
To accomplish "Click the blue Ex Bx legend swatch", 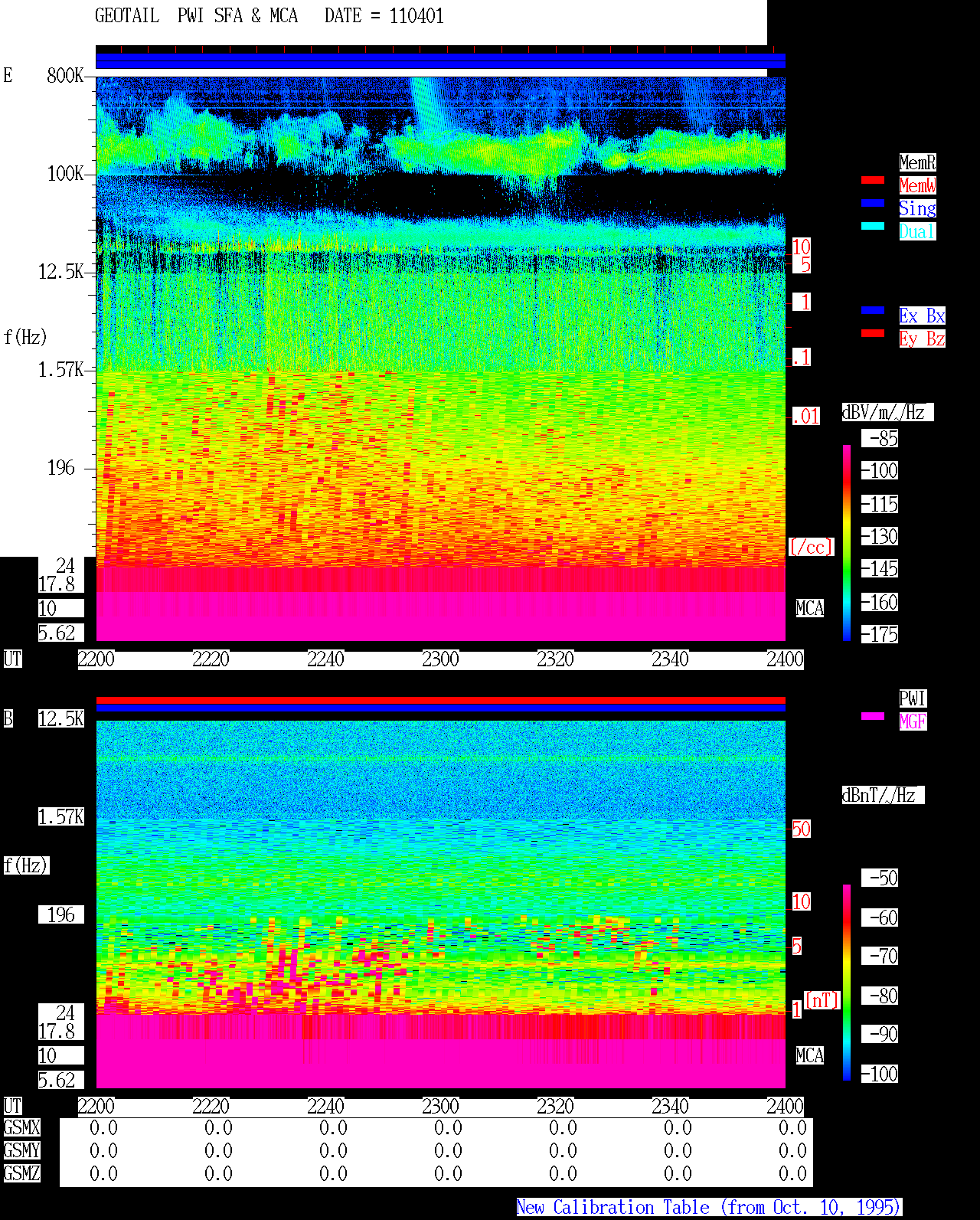I will [873, 310].
